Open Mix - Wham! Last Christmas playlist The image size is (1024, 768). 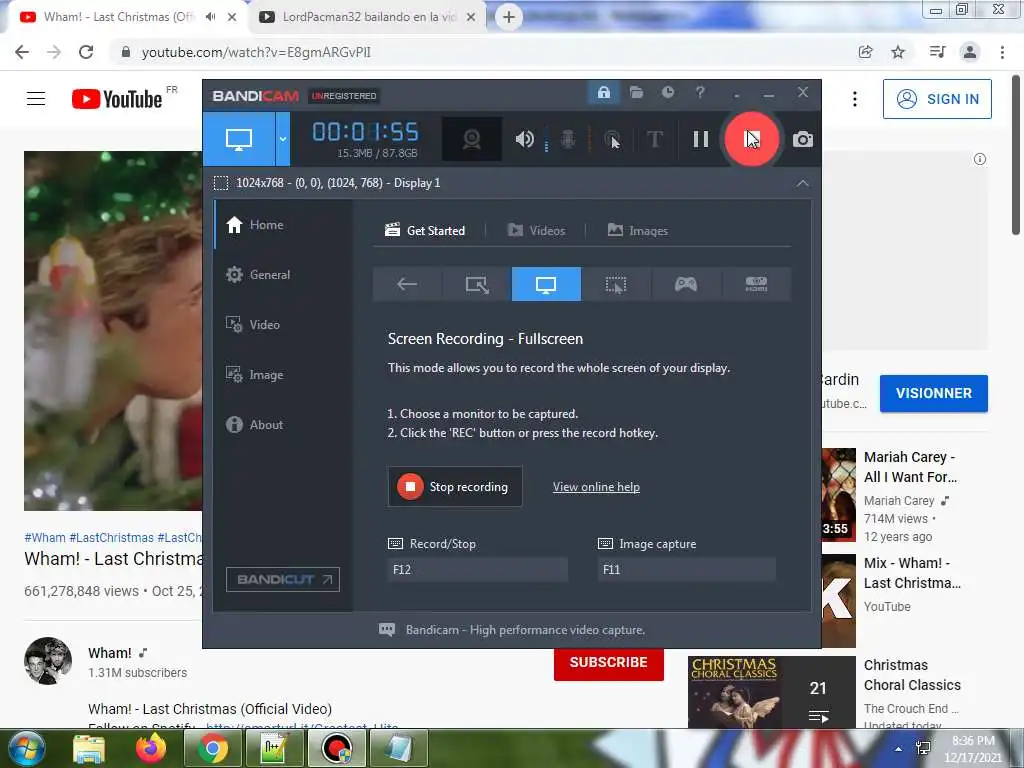coord(912,573)
